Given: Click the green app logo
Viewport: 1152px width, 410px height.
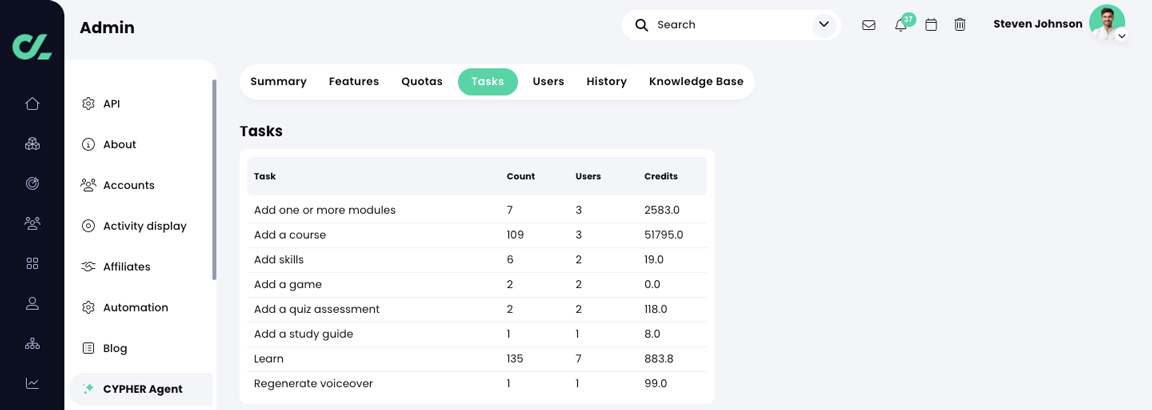Looking at the screenshot, I should click(32, 46).
